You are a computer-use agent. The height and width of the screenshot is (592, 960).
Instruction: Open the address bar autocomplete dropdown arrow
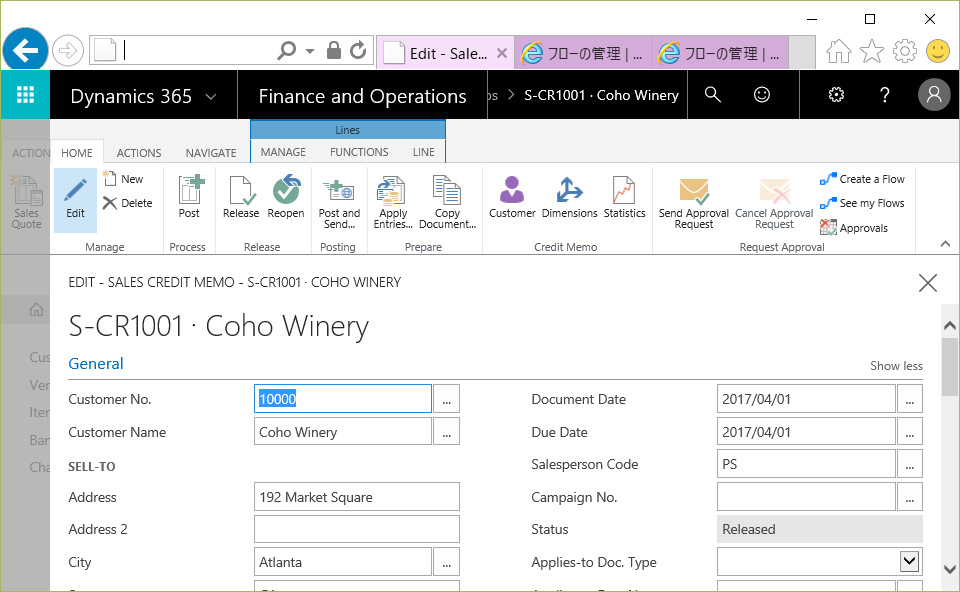point(310,51)
